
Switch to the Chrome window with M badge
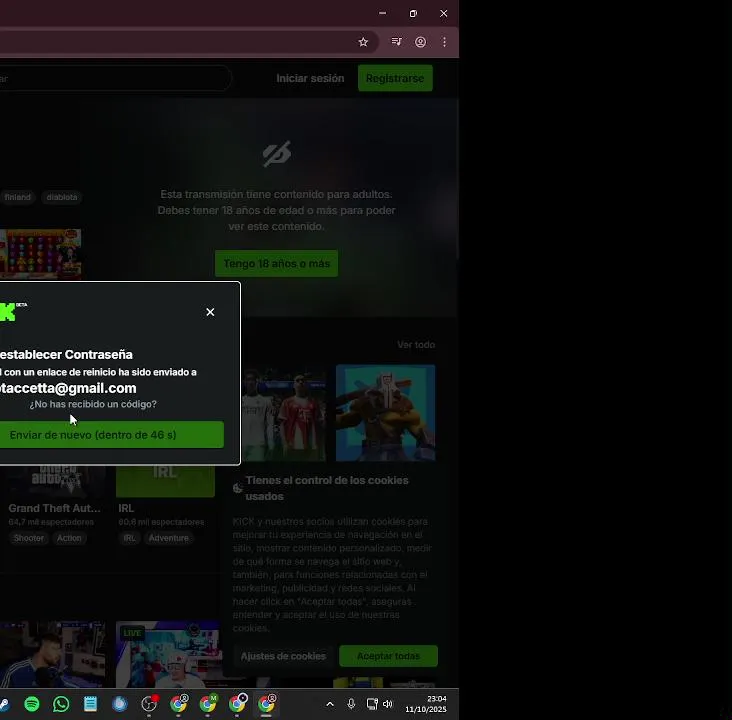[x=208, y=704]
